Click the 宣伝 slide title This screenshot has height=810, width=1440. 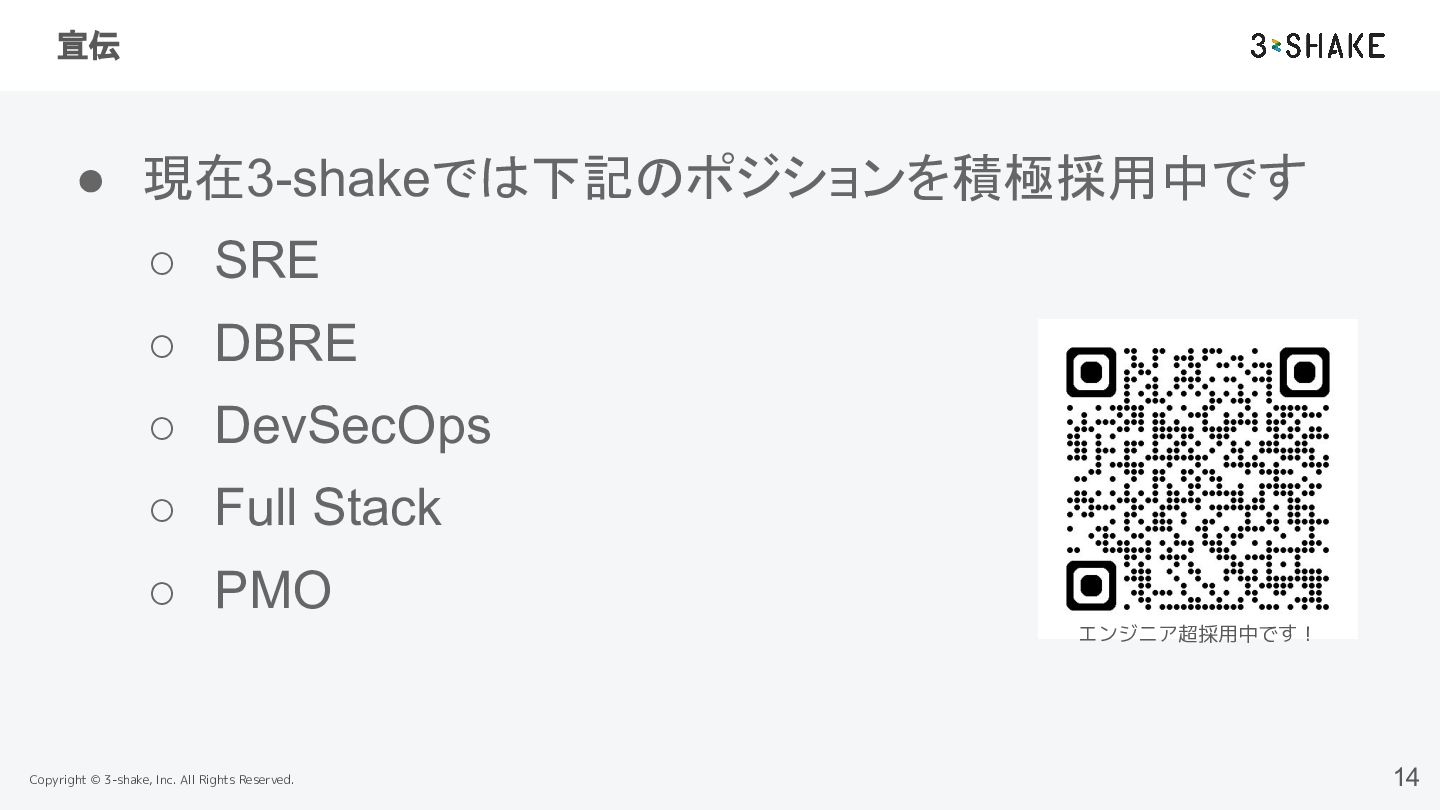[x=88, y=46]
